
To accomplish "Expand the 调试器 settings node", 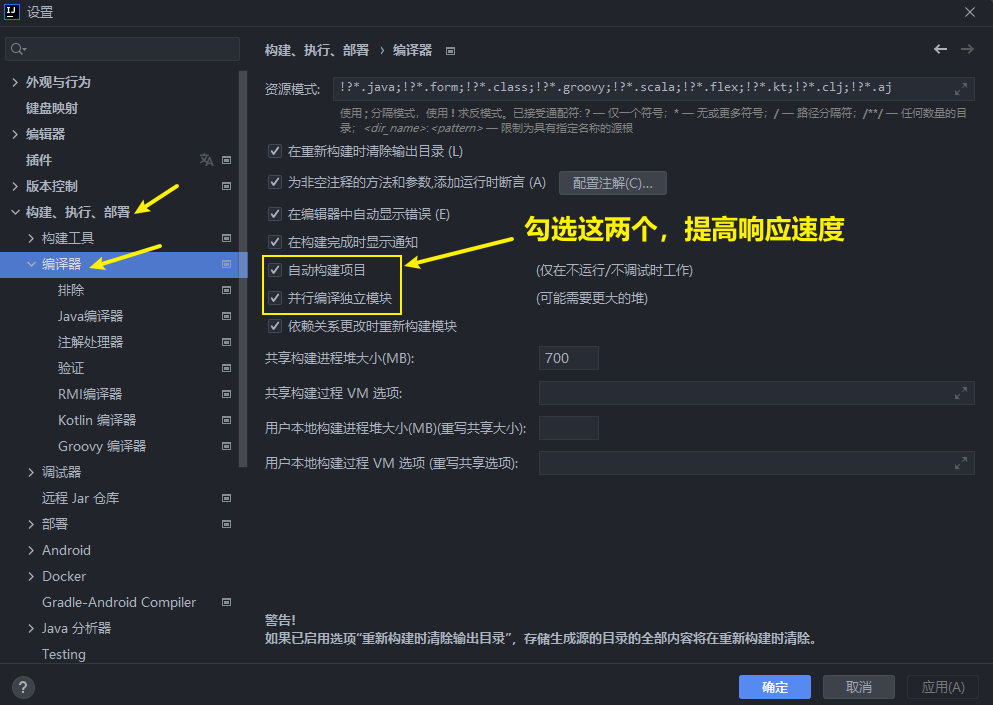I will [31, 472].
